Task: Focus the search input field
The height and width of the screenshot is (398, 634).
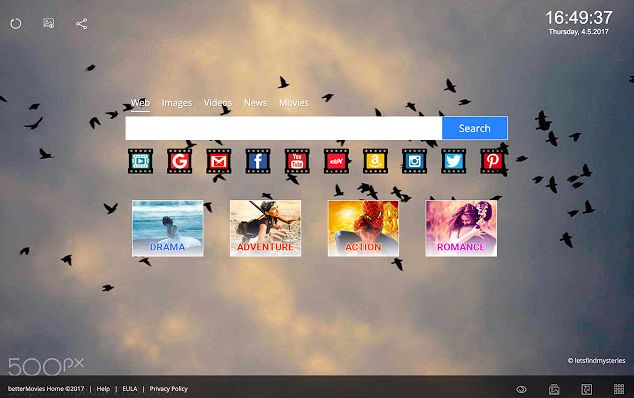Action: (x=283, y=128)
